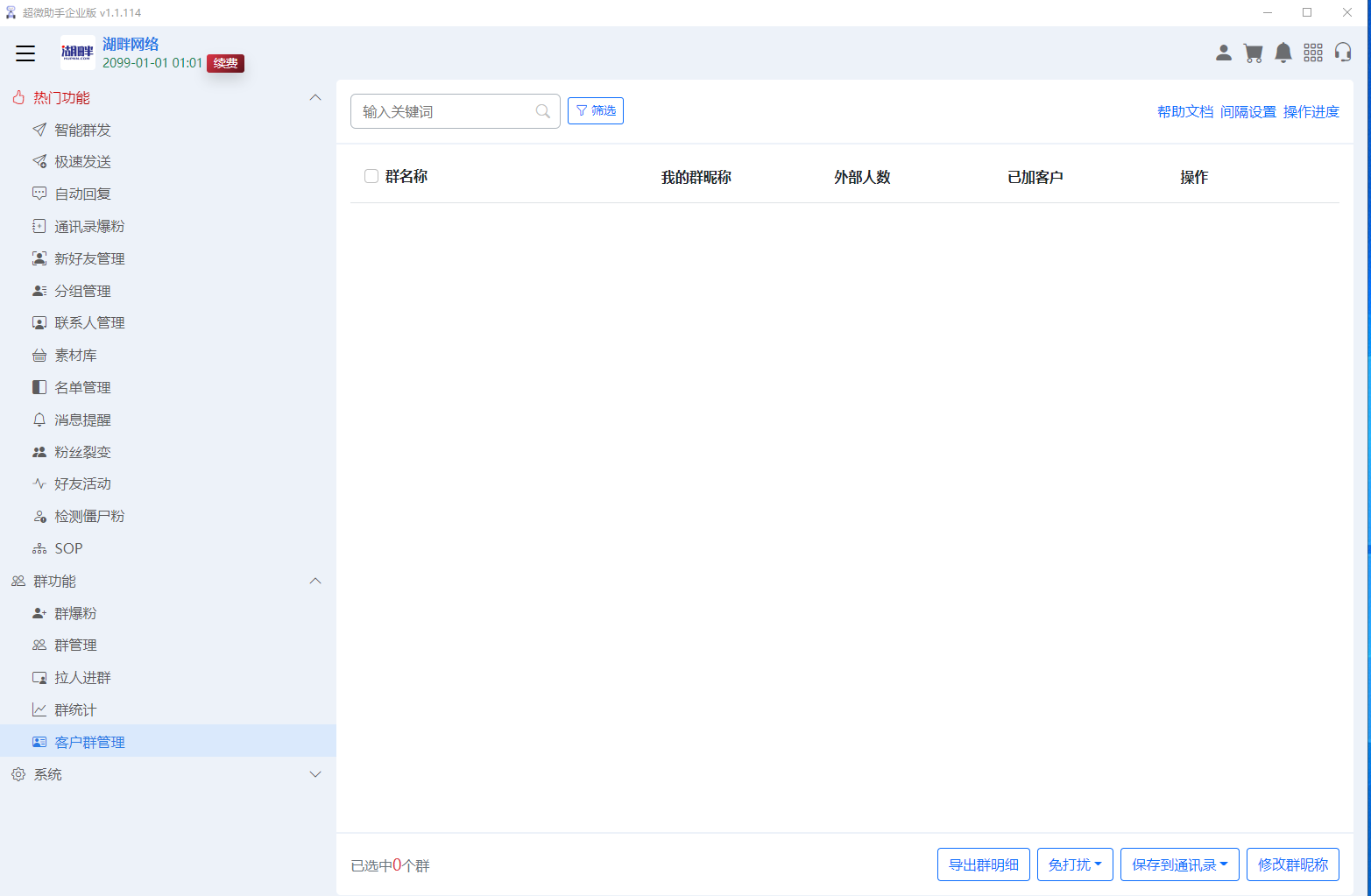Open the notification bell icon
This screenshot has width=1371, height=896.
click(1283, 53)
